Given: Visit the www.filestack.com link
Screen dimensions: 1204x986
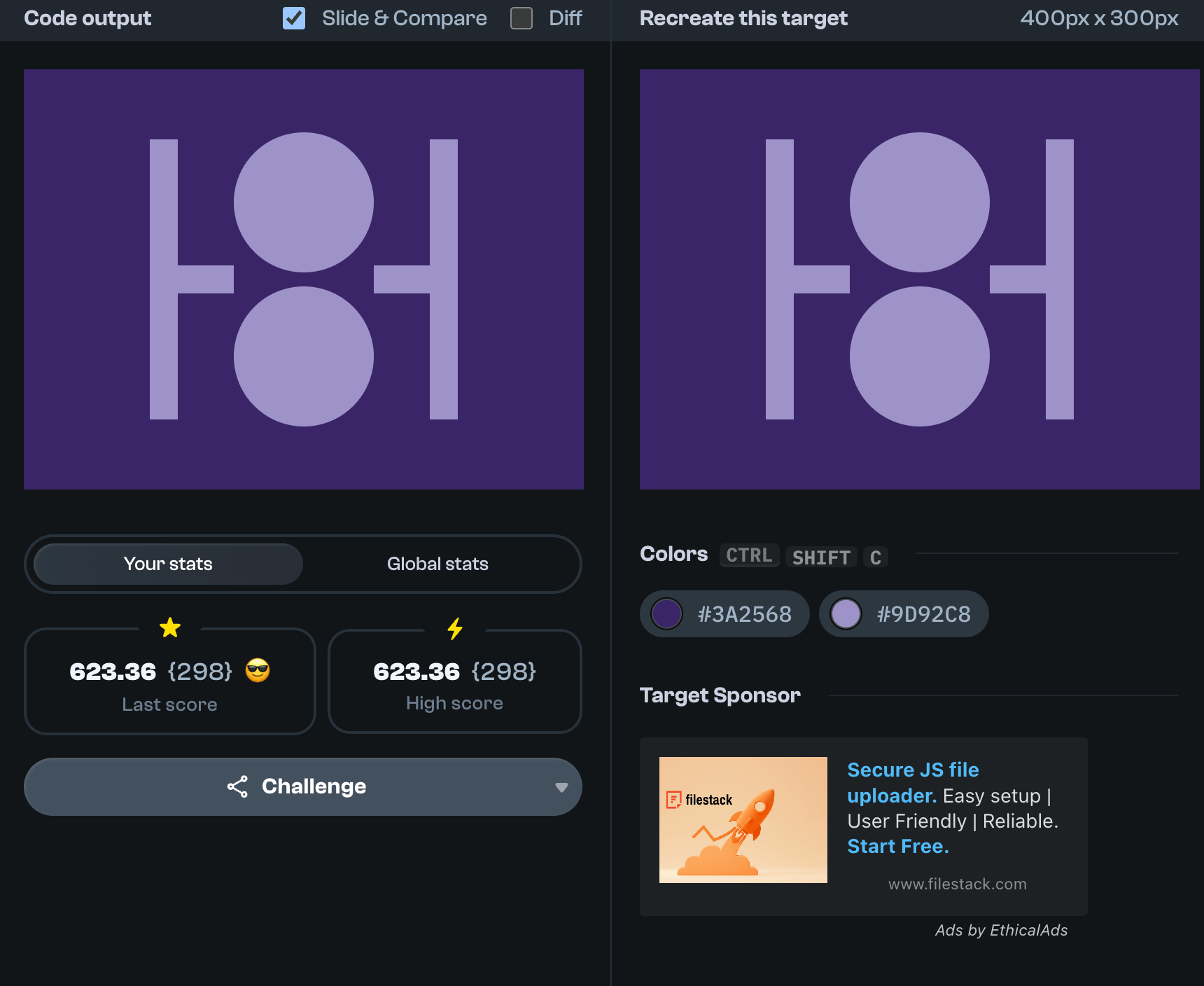Looking at the screenshot, I should click(x=957, y=884).
